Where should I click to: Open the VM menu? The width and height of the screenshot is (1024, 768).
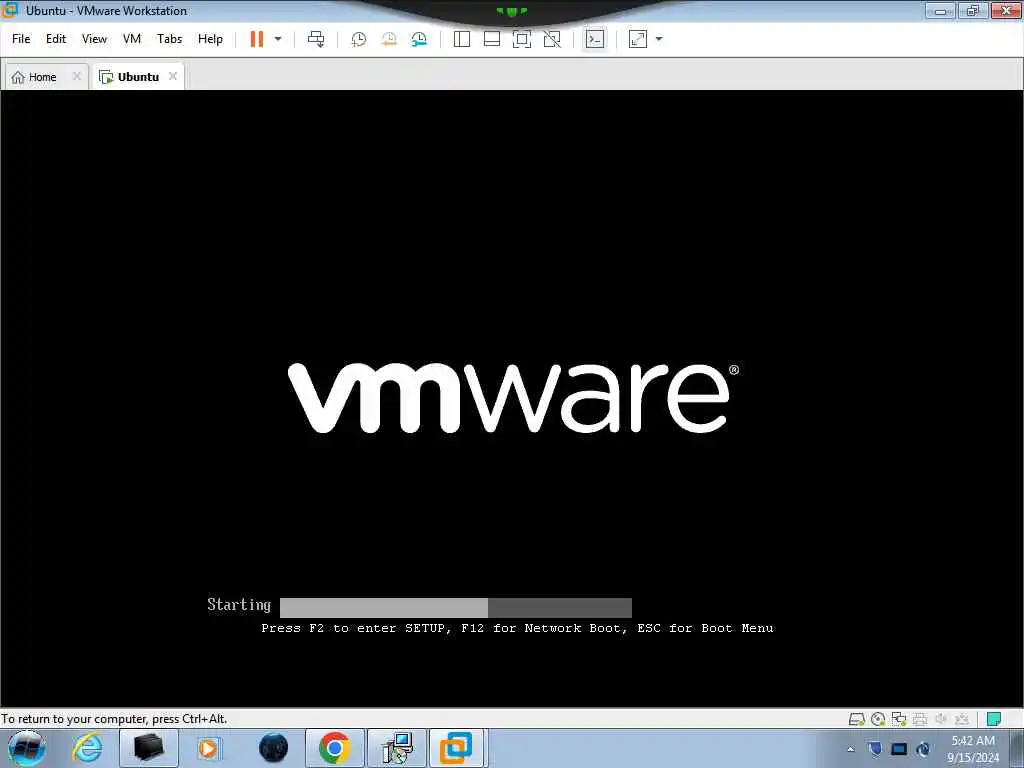click(132, 39)
